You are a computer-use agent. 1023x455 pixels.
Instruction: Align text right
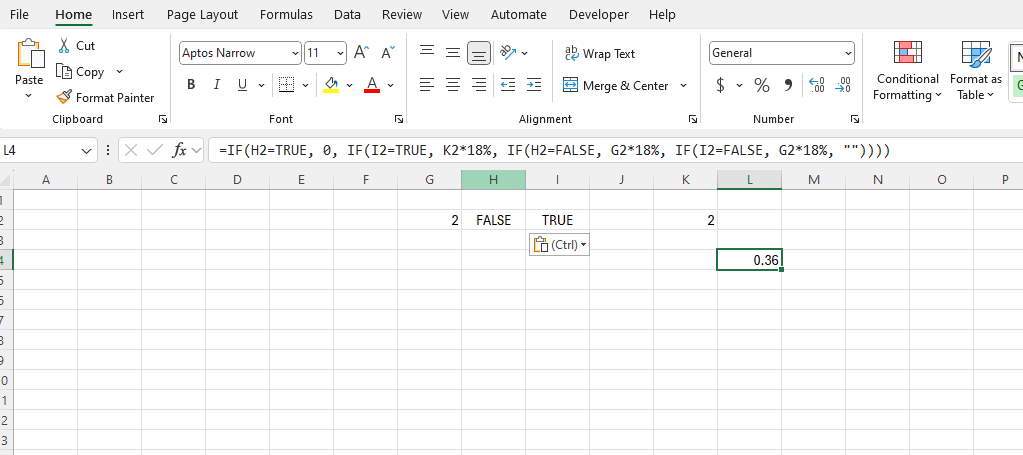coord(479,85)
